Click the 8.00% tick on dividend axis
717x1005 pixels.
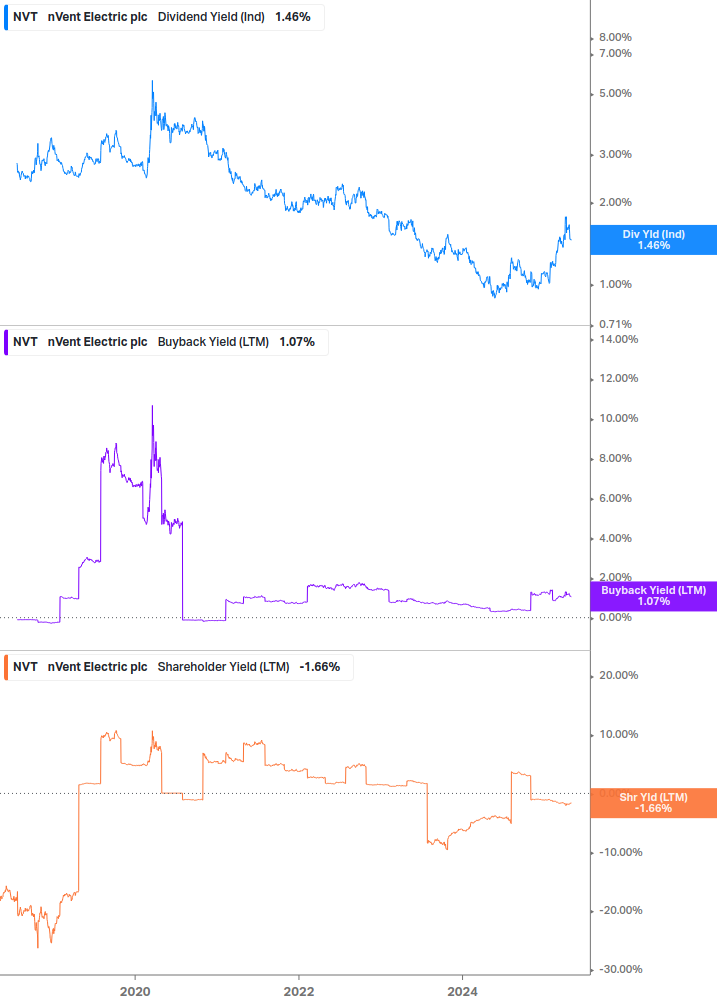click(615, 38)
